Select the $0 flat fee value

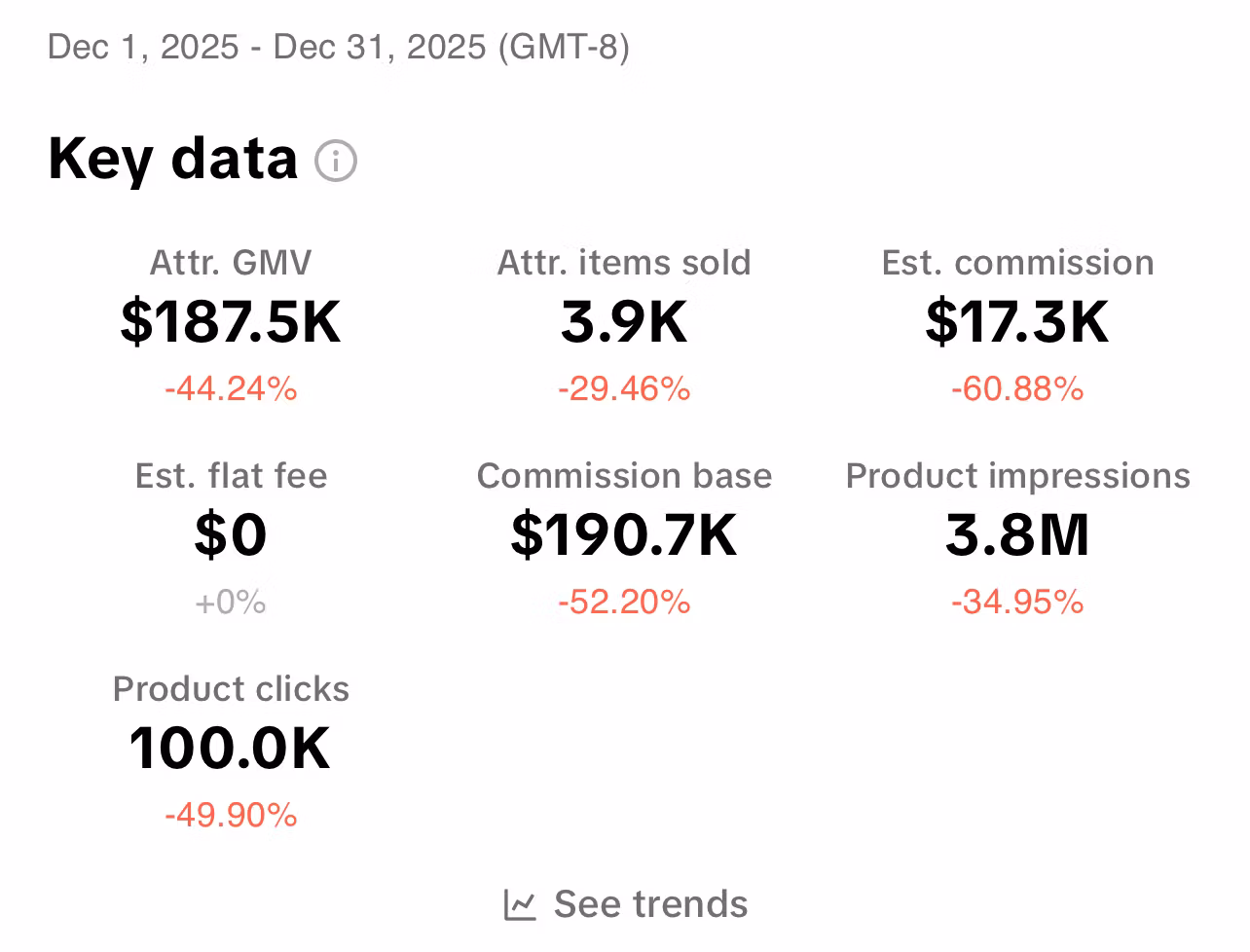[x=231, y=535]
